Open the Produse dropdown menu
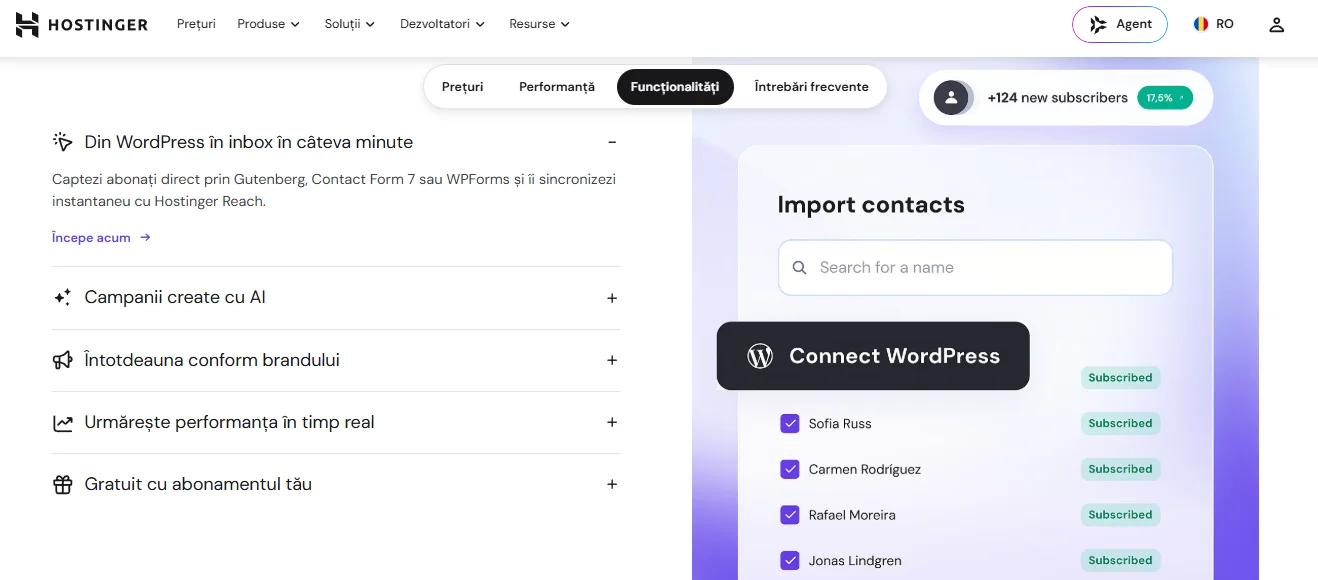The width and height of the screenshot is (1318, 580). pyautogui.click(x=268, y=24)
